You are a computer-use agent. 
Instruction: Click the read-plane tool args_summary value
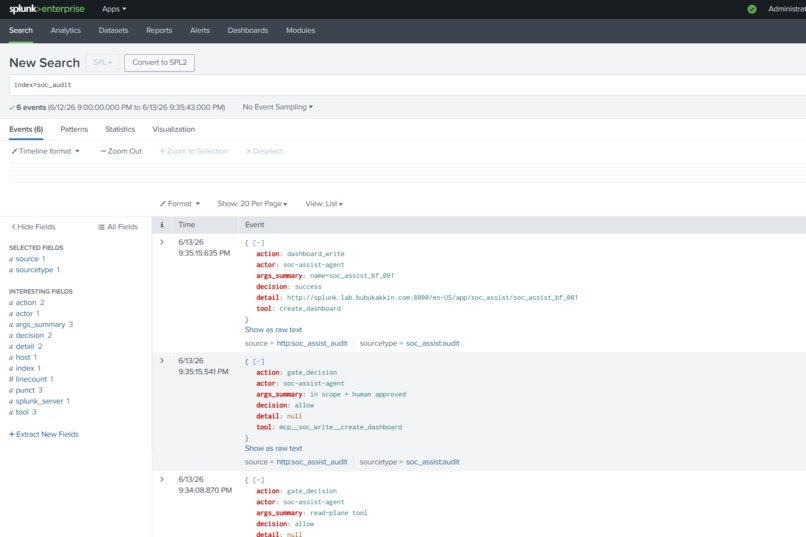click(x=339, y=513)
